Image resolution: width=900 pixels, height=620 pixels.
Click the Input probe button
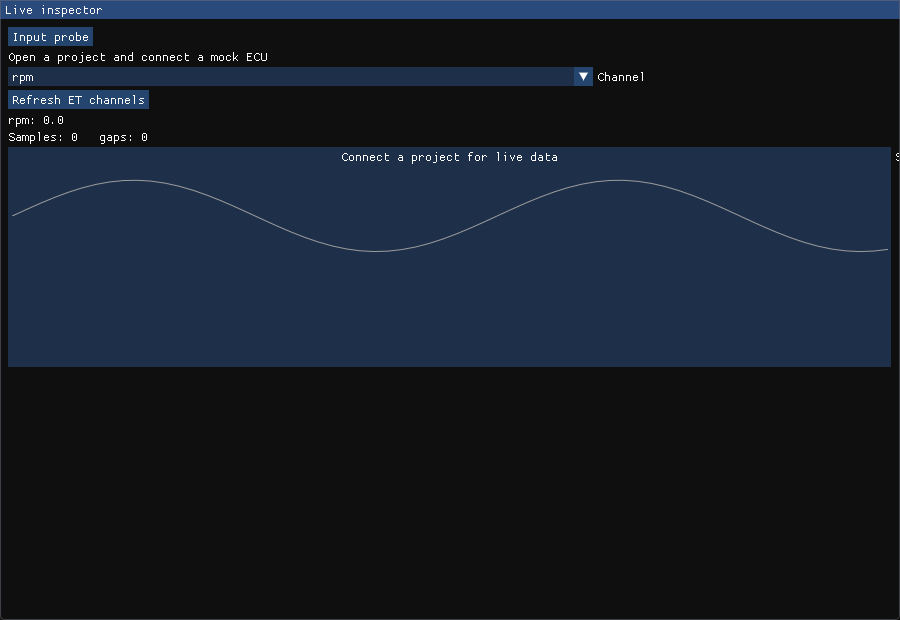tap(51, 37)
